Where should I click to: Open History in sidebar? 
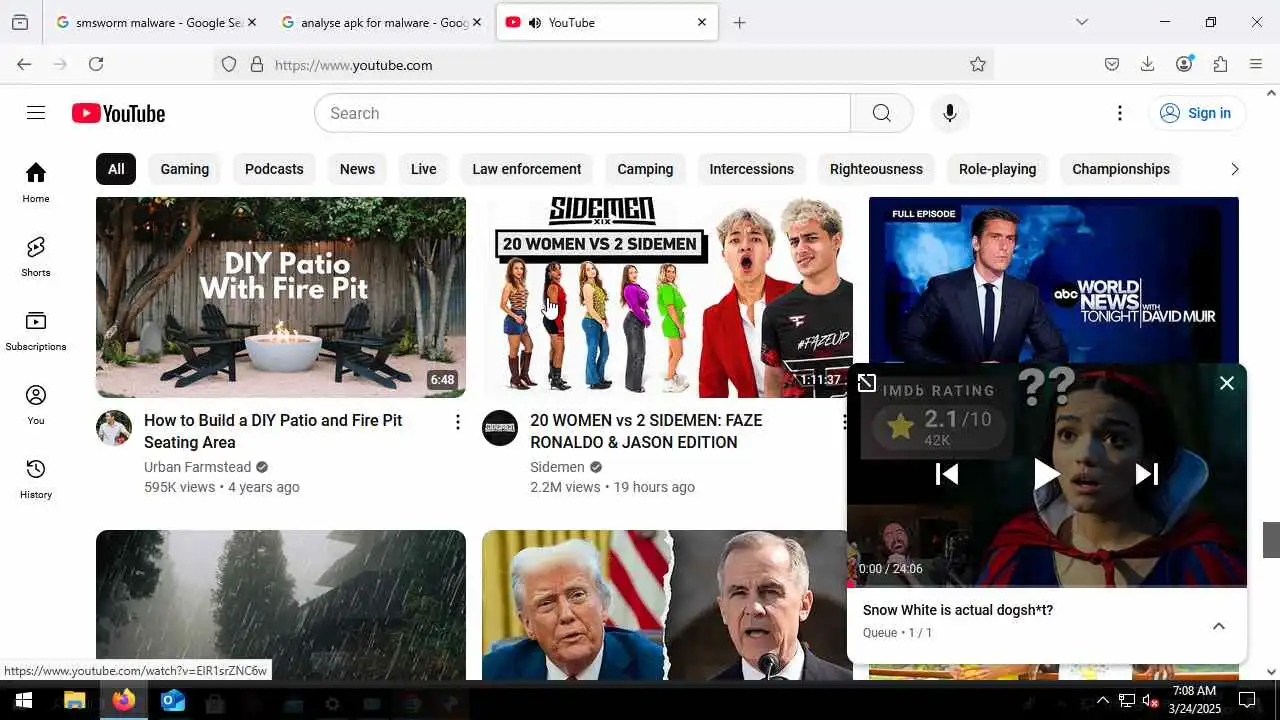coord(36,478)
